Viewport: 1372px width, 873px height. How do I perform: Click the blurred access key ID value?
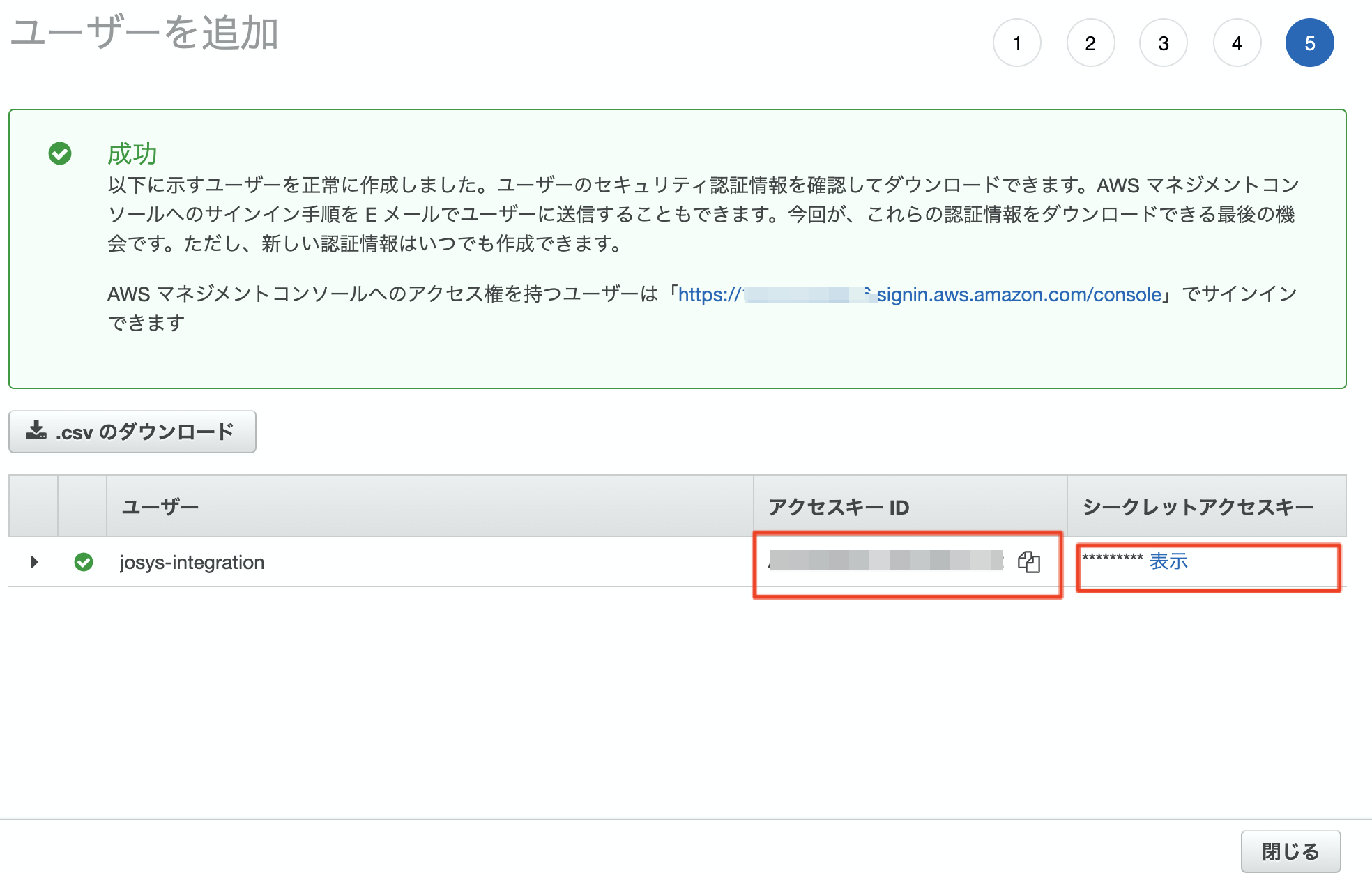coord(885,560)
